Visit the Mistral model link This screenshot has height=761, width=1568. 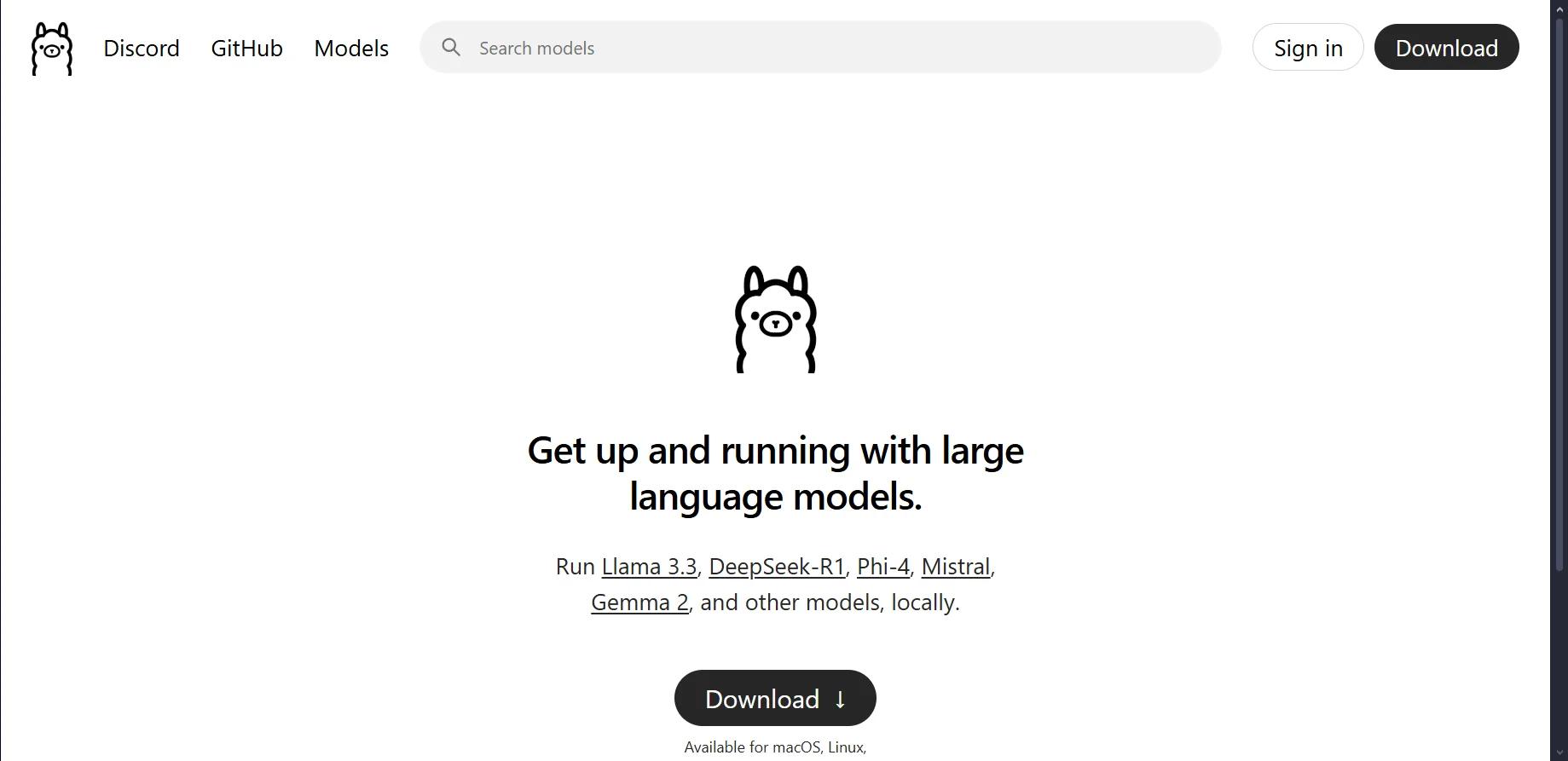pos(955,567)
